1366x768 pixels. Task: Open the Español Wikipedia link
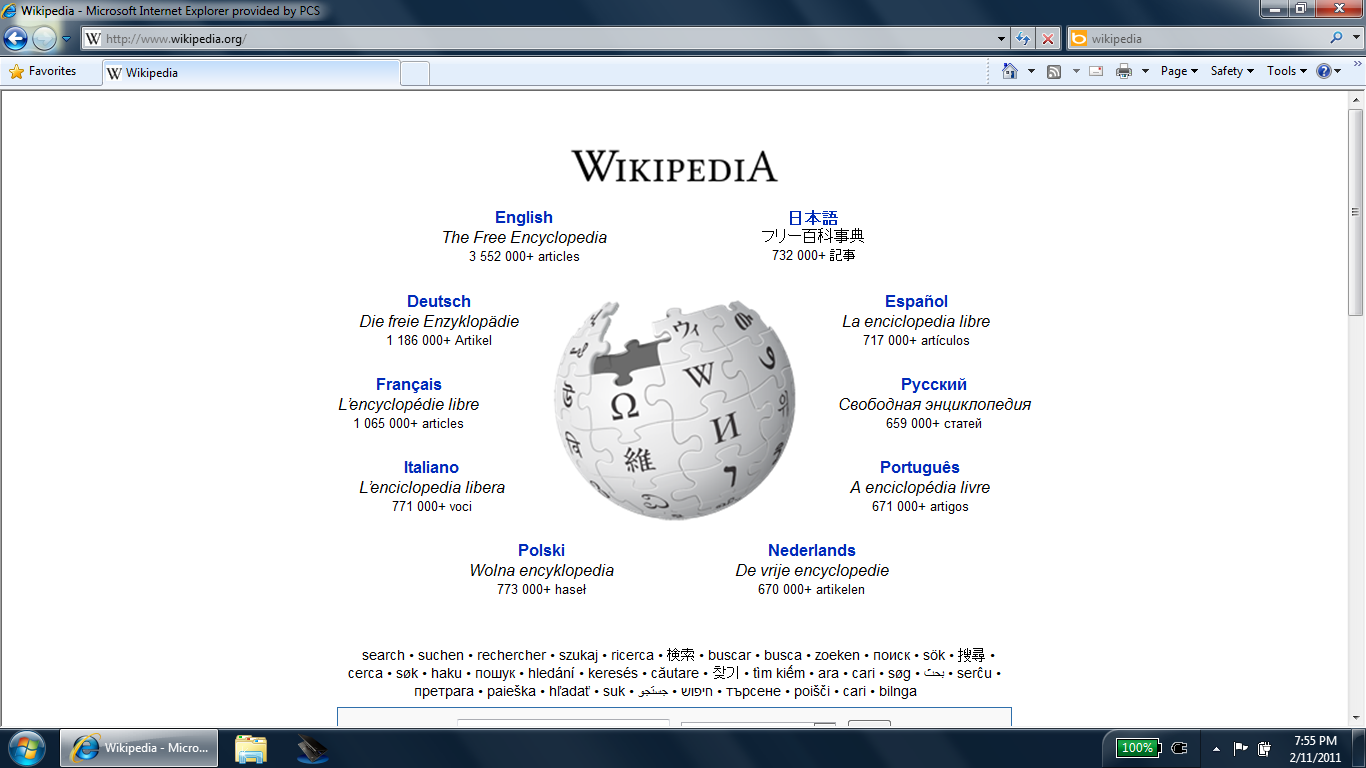(x=916, y=301)
